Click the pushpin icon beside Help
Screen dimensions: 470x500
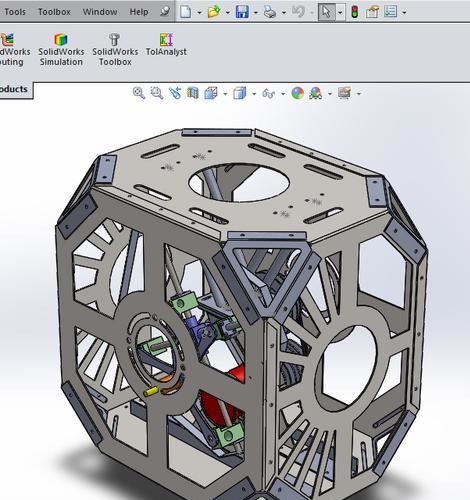165,12
